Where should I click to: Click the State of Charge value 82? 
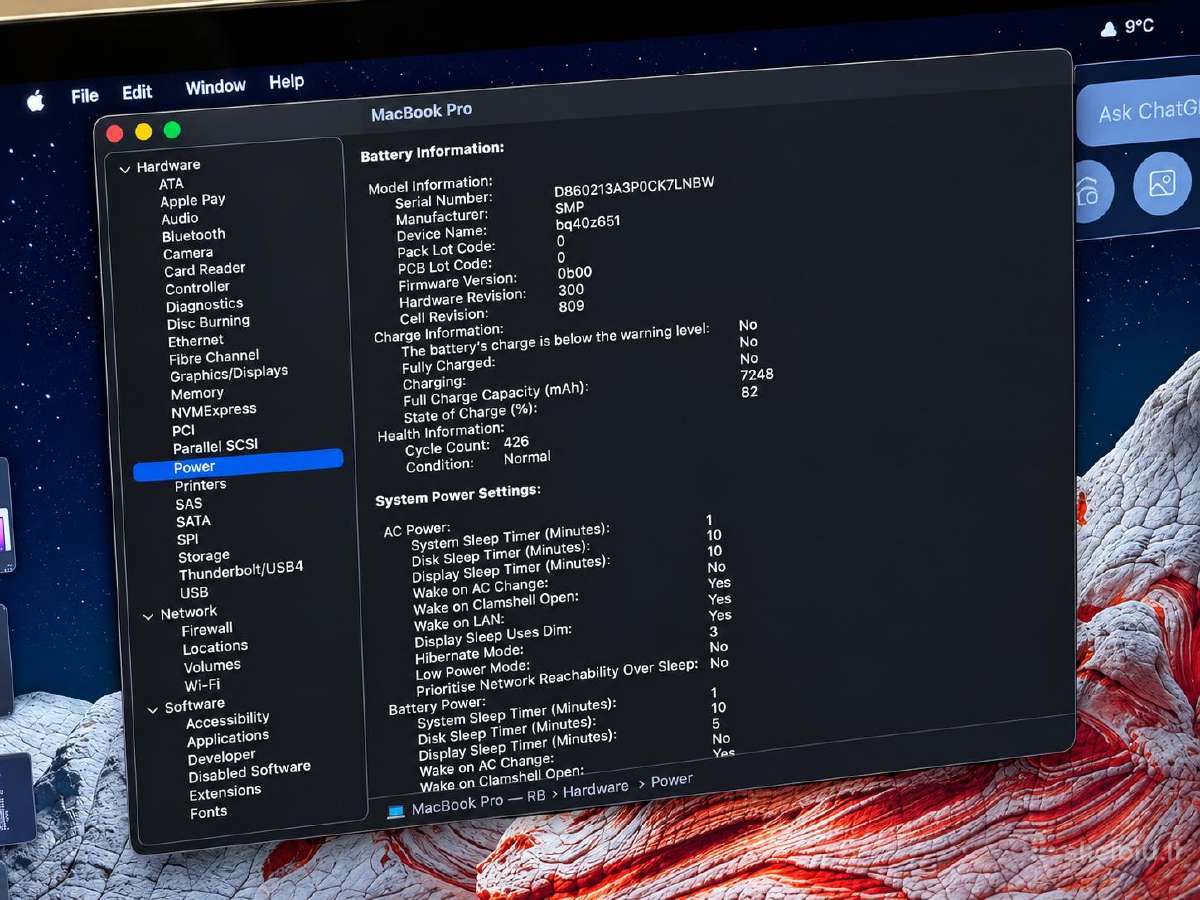tap(750, 391)
